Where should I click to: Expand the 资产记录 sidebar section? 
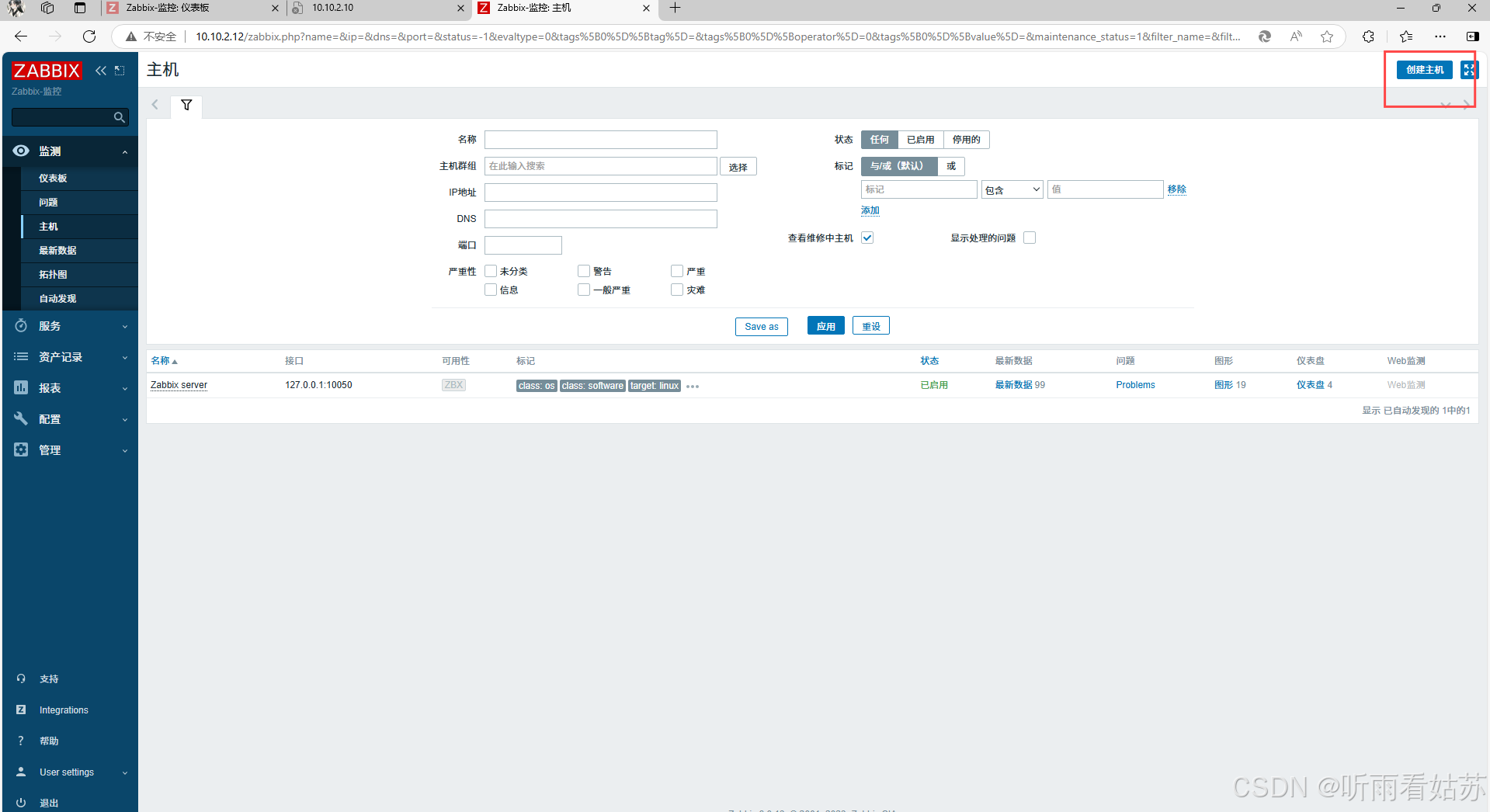(x=124, y=357)
